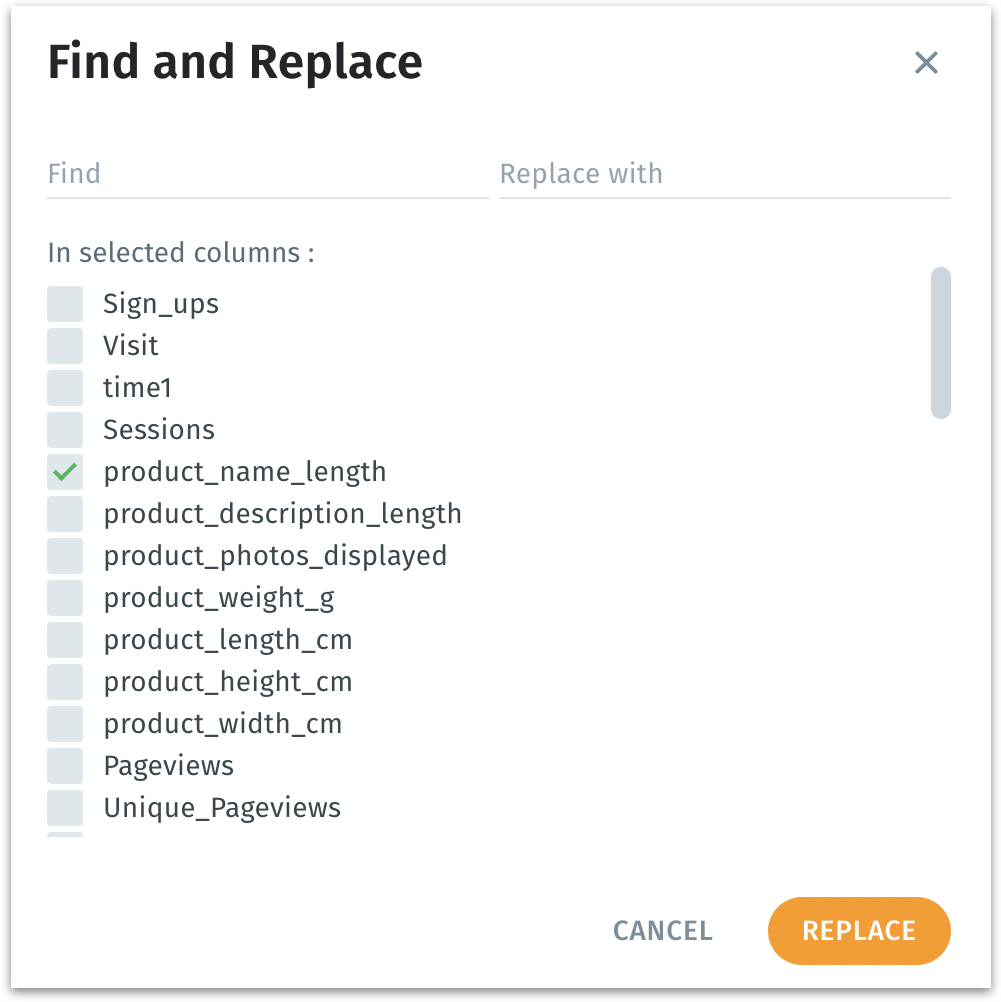Close the Find and Replace dialog

pos(926,63)
